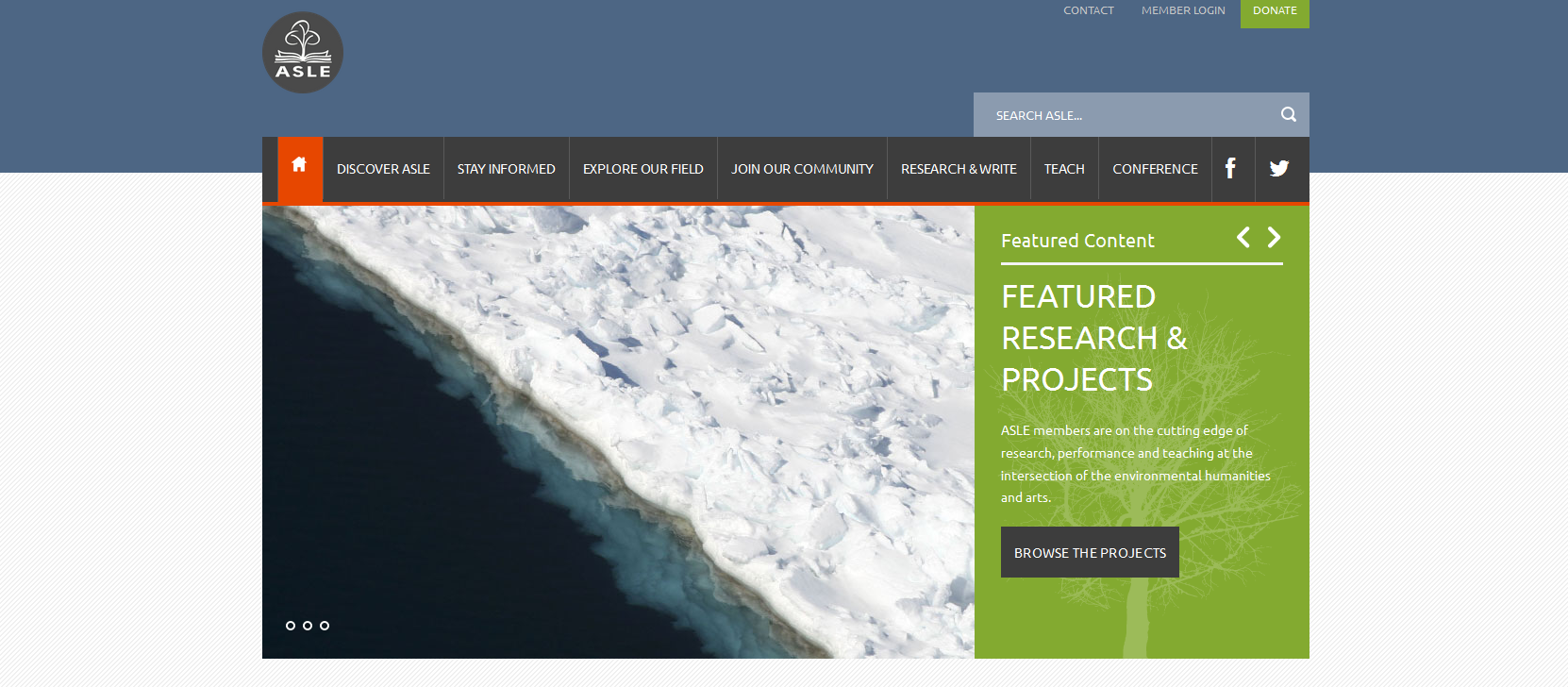Click the 'Featured Content' label

click(x=1077, y=241)
